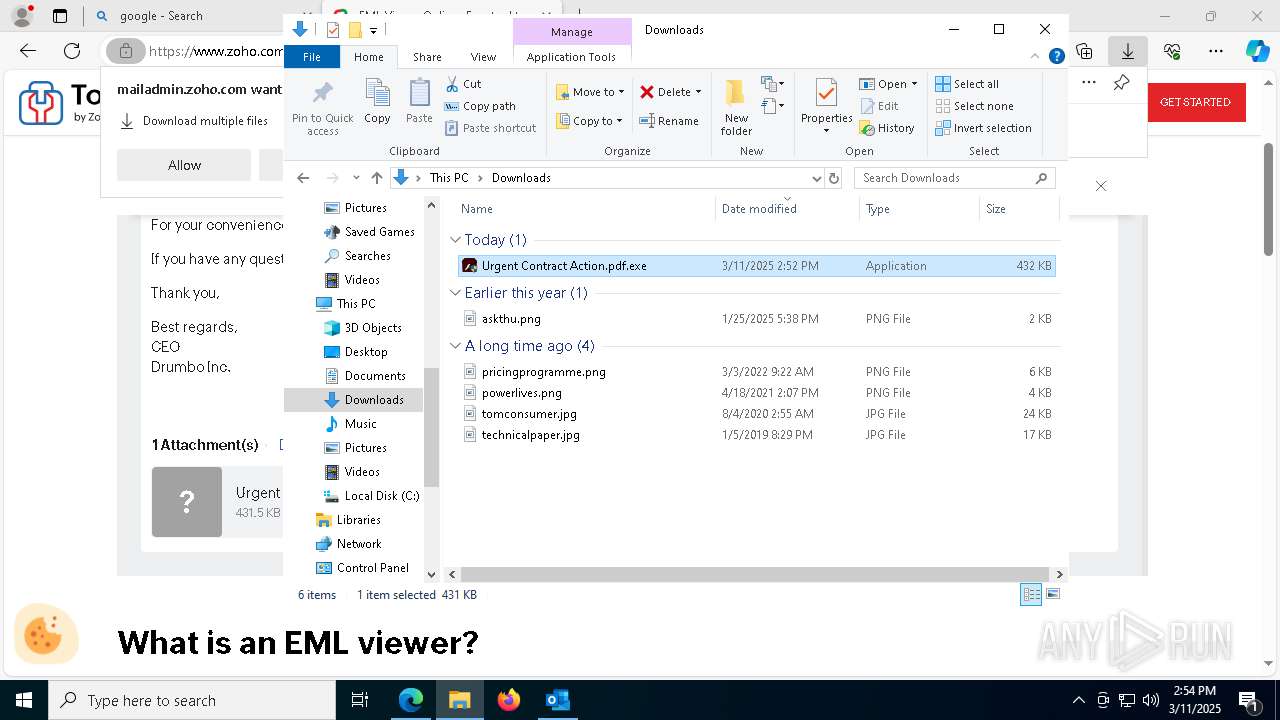This screenshot has width=1280, height=720.
Task: Refresh the Downloads folder view
Action: [x=833, y=178]
